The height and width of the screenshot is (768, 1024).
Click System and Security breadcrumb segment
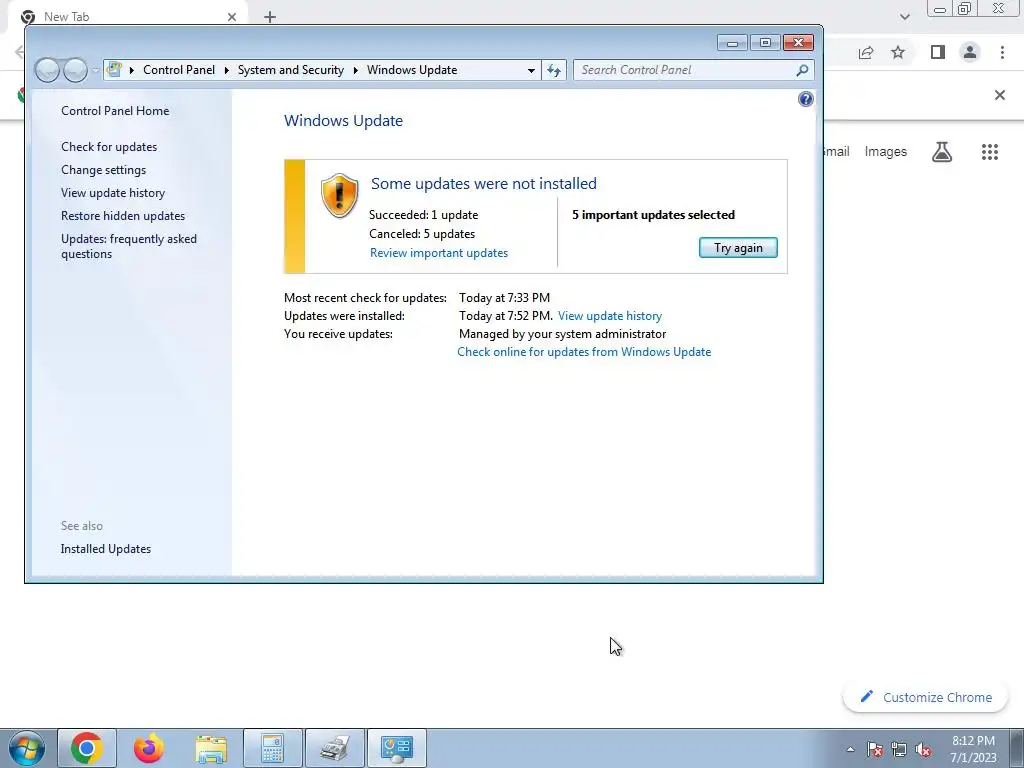point(291,70)
